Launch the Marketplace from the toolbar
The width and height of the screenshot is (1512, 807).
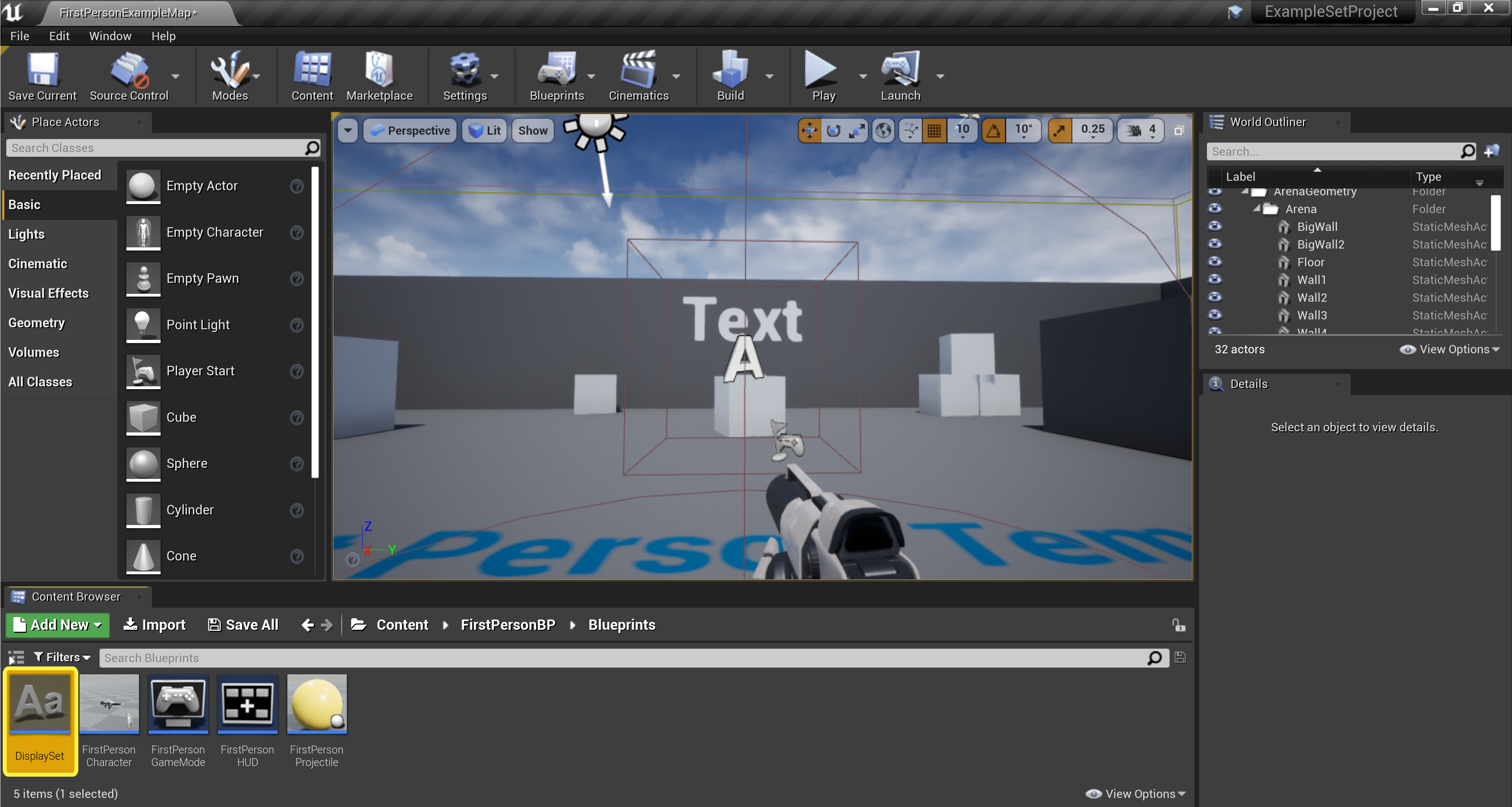379,75
